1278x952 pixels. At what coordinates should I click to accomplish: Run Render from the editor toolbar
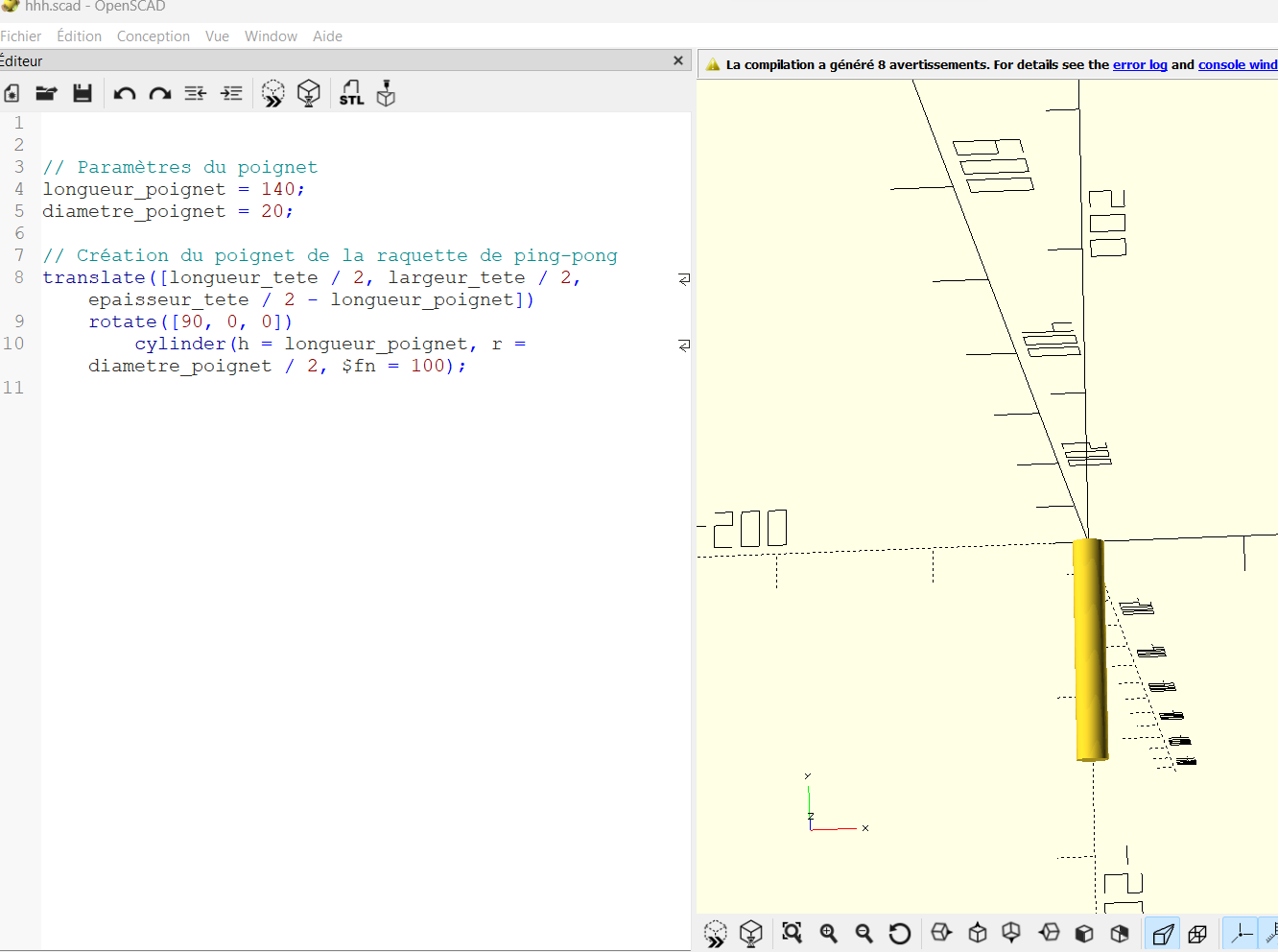309,93
